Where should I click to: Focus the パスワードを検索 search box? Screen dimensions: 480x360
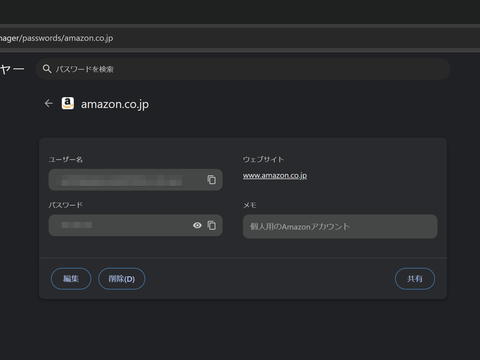(243, 69)
